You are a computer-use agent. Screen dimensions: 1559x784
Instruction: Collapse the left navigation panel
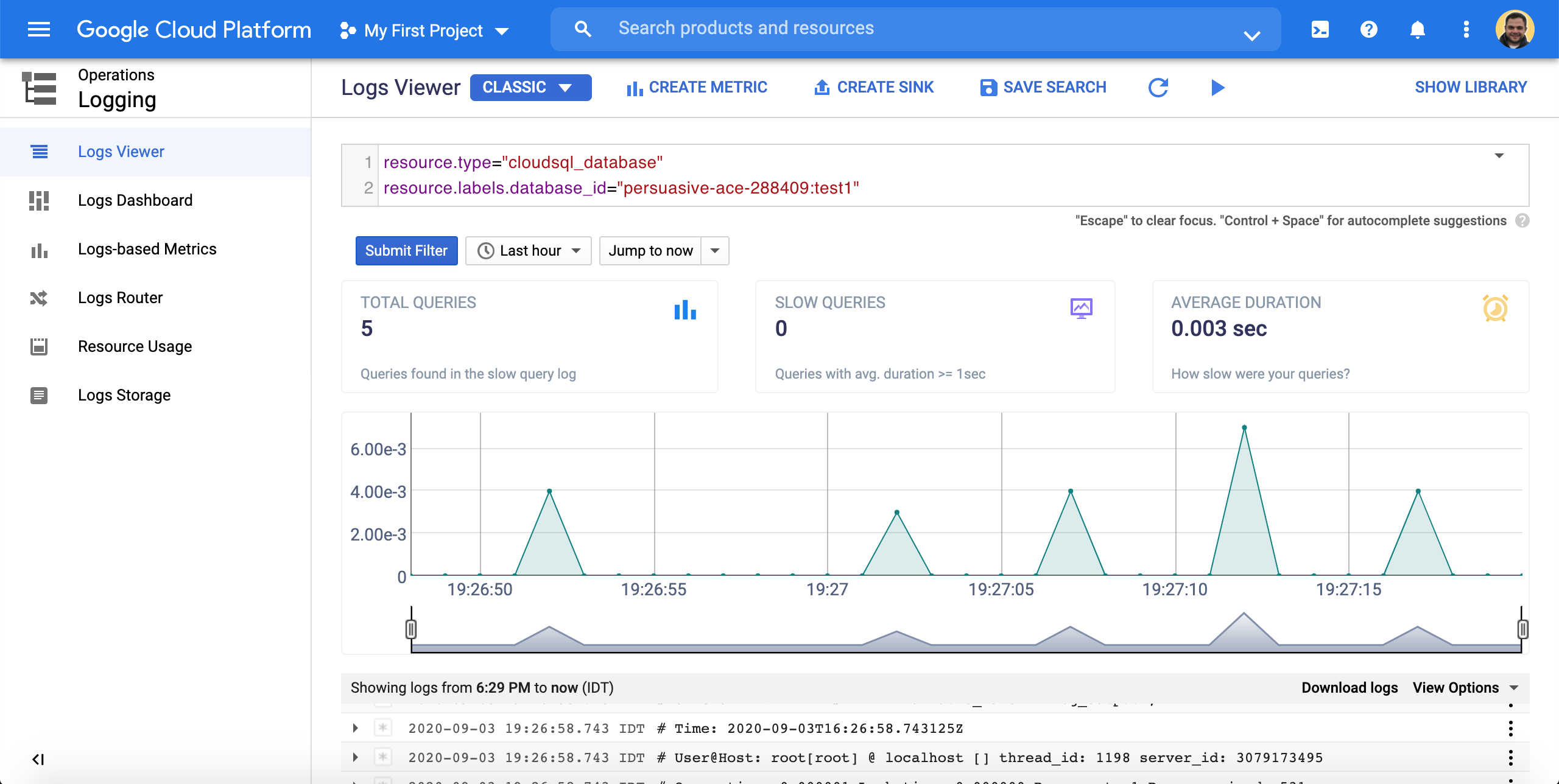(x=38, y=759)
